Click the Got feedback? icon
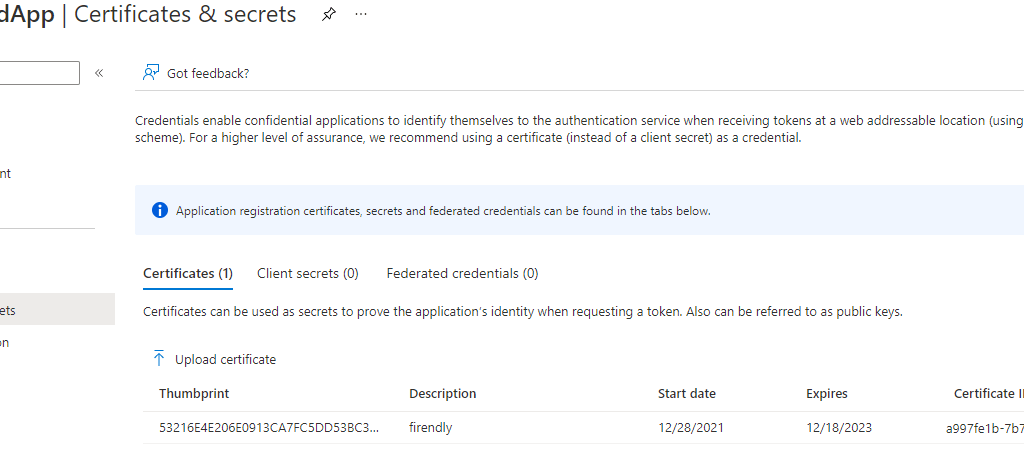The width and height of the screenshot is (1024, 452). coord(151,73)
